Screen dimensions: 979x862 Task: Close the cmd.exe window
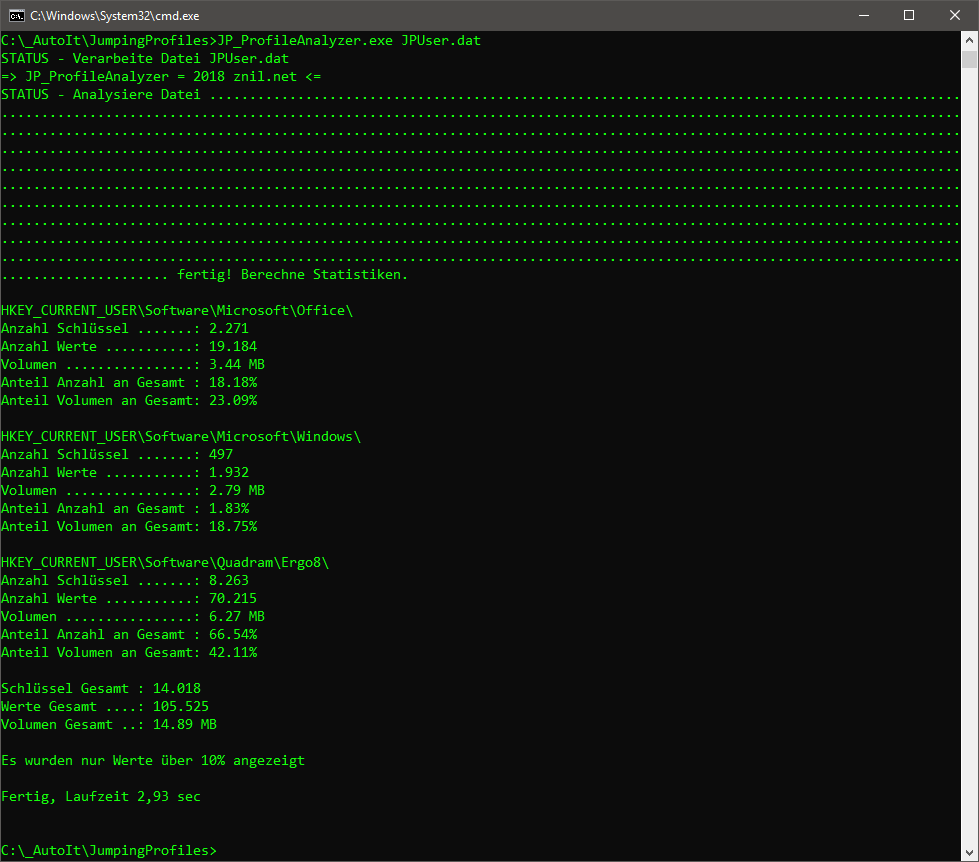[954, 15]
